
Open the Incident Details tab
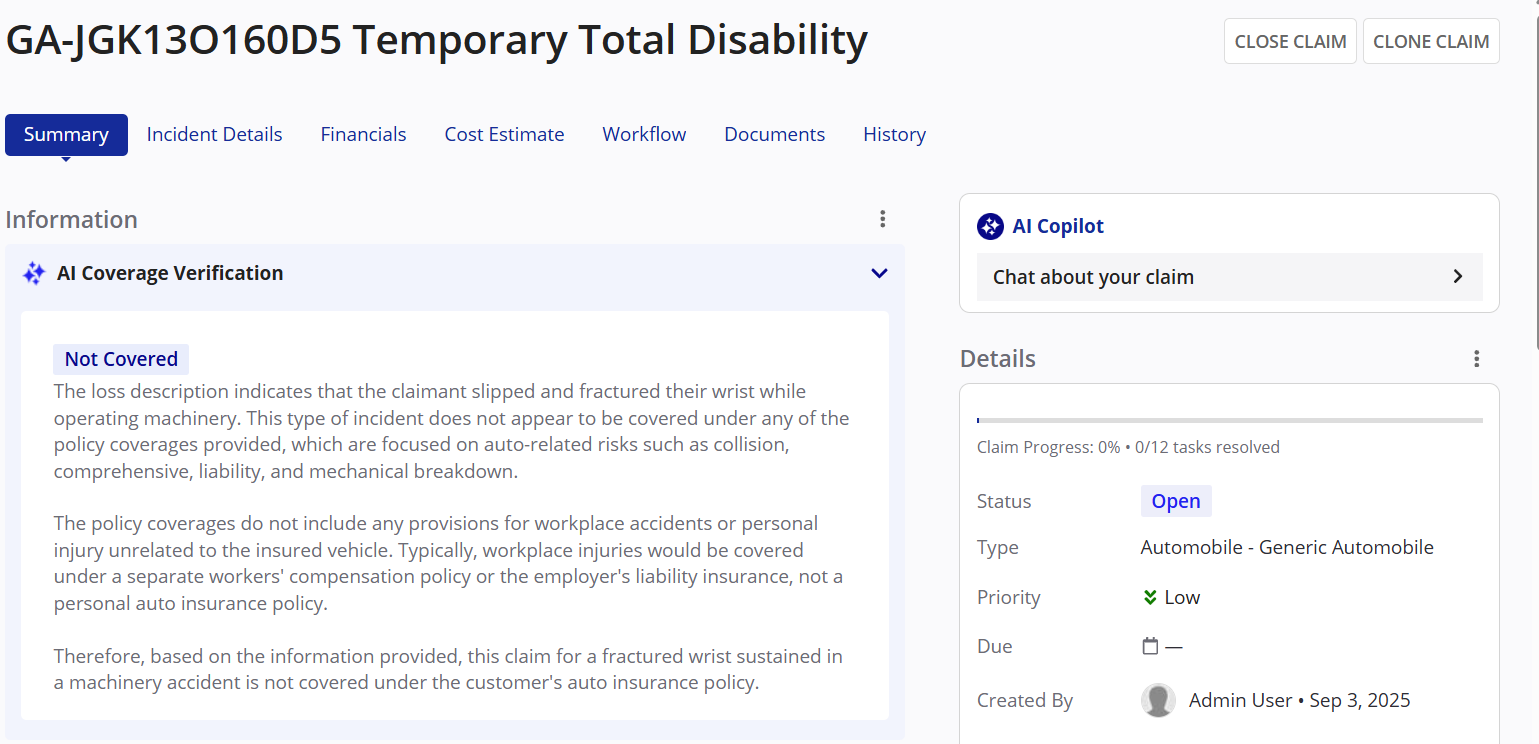point(214,134)
